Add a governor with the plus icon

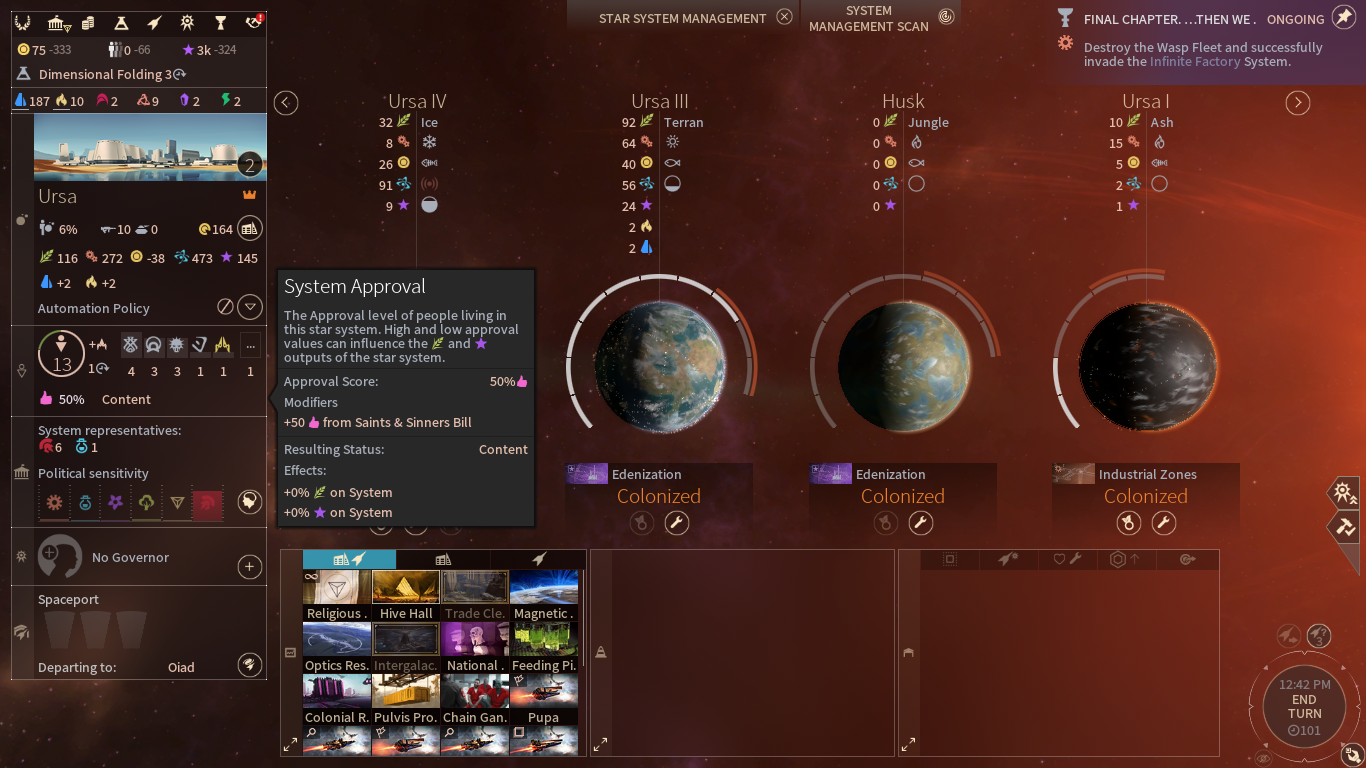coord(249,567)
